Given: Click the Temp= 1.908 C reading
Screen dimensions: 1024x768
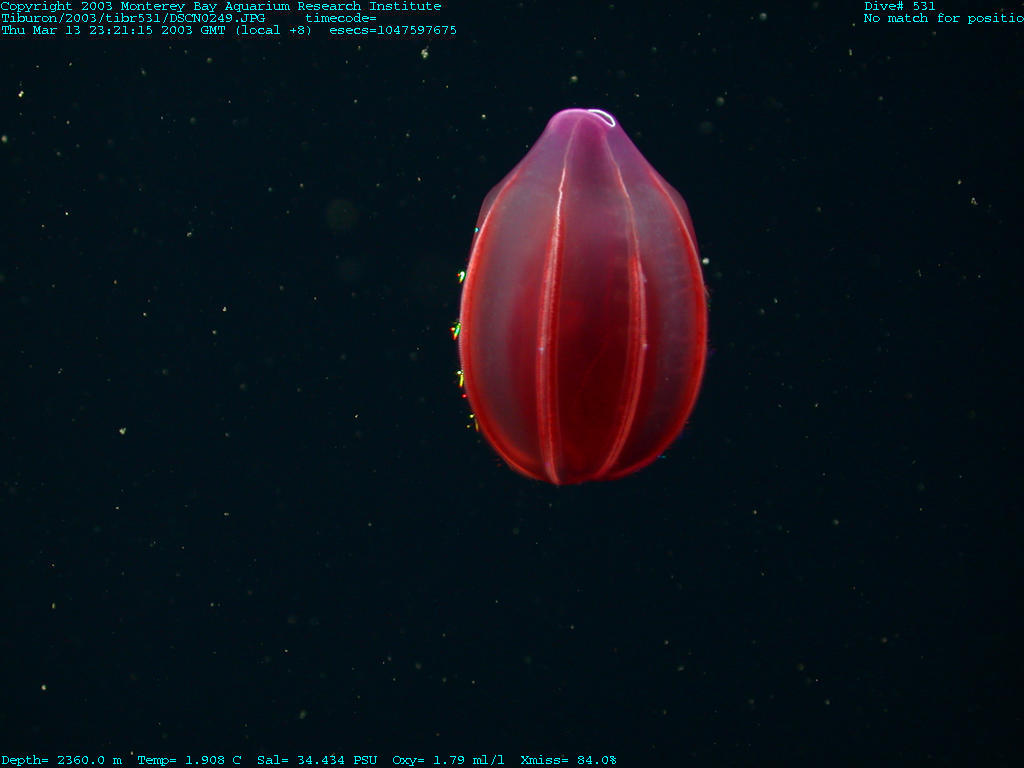Looking at the screenshot, I should pos(189,760).
